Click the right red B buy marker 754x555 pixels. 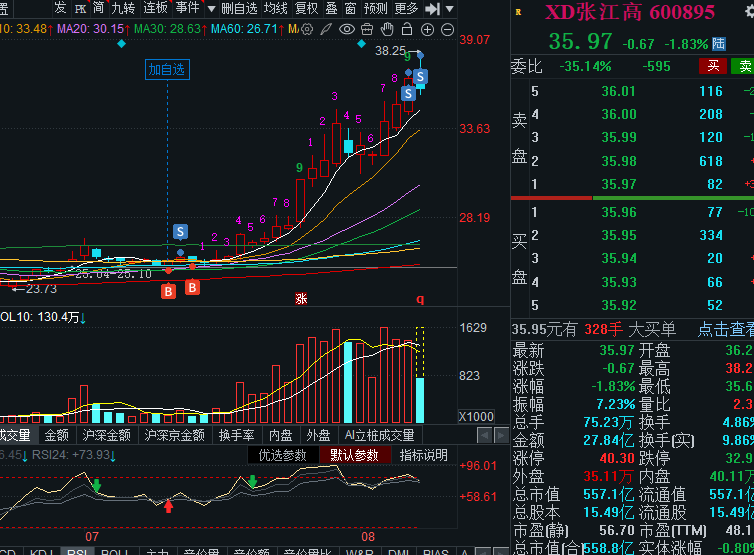coord(192,288)
